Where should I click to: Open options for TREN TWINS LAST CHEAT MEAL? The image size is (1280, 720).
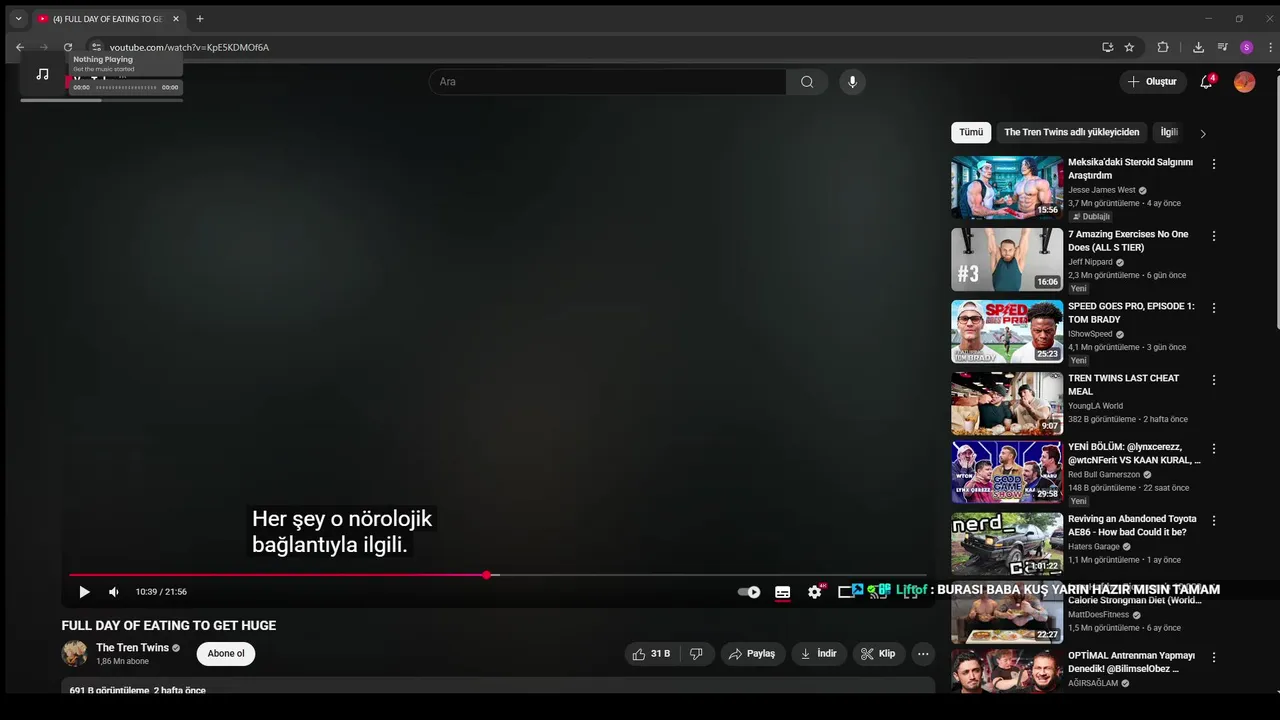(1214, 380)
